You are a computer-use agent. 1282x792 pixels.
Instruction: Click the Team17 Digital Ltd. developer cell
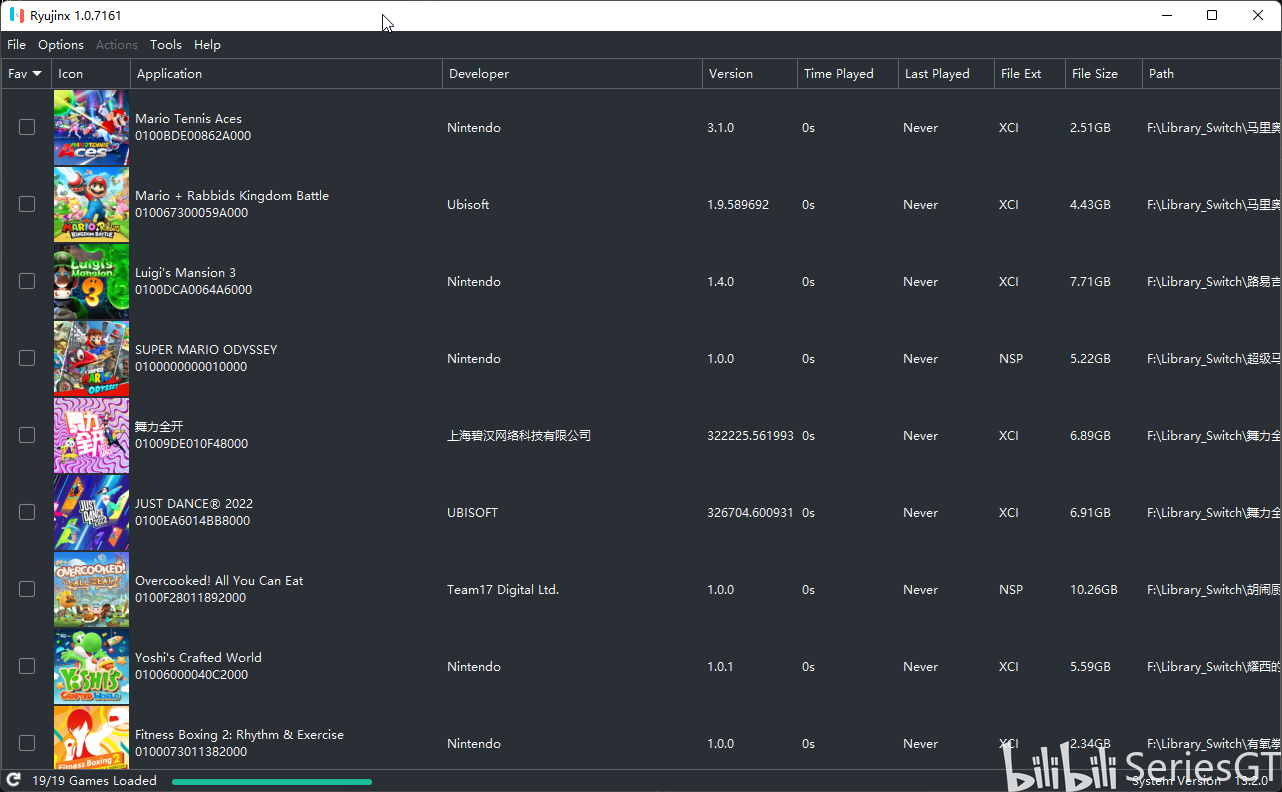point(503,590)
